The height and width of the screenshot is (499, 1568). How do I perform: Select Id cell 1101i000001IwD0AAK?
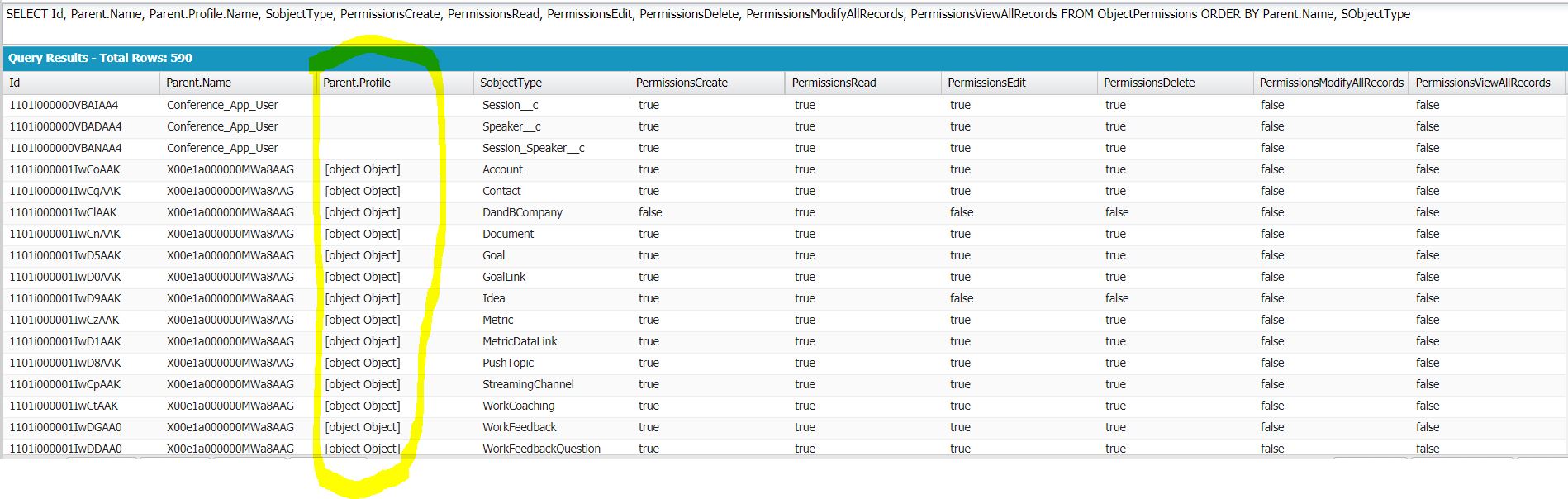tap(64, 277)
